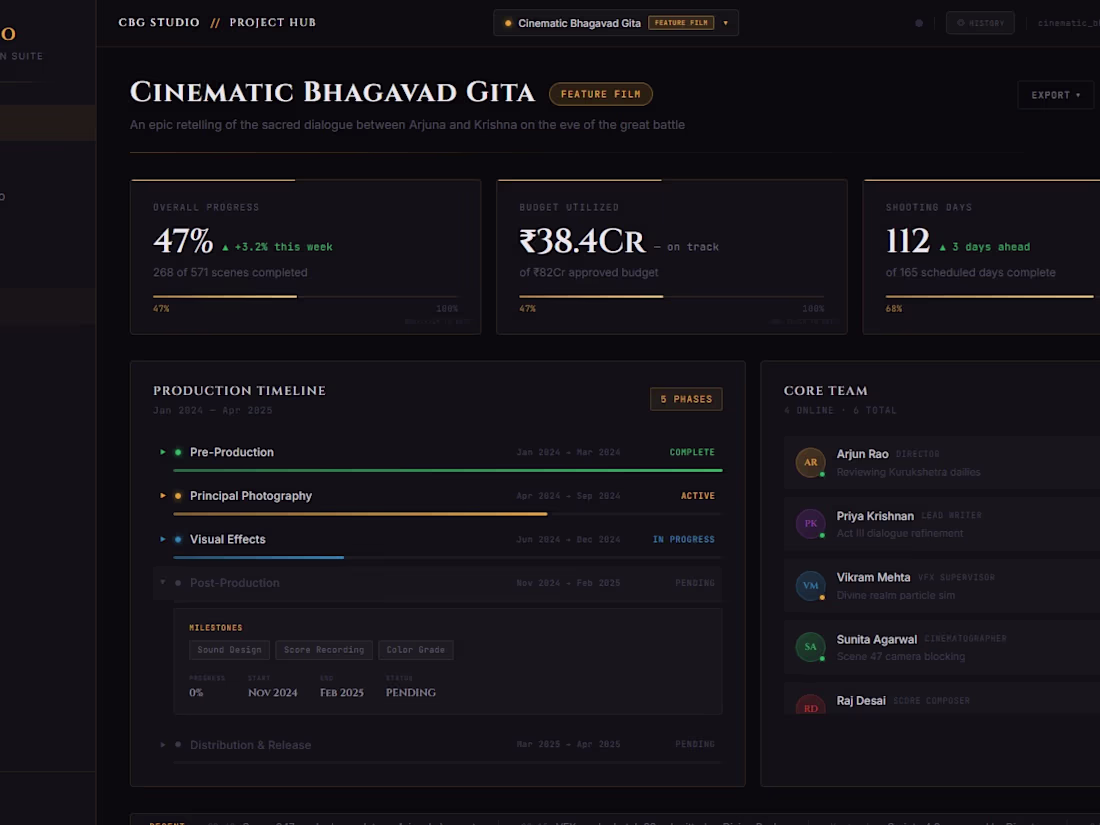Open Priya Krishnan team member name
Viewport: 1100px width, 825px height.
(x=875, y=516)
